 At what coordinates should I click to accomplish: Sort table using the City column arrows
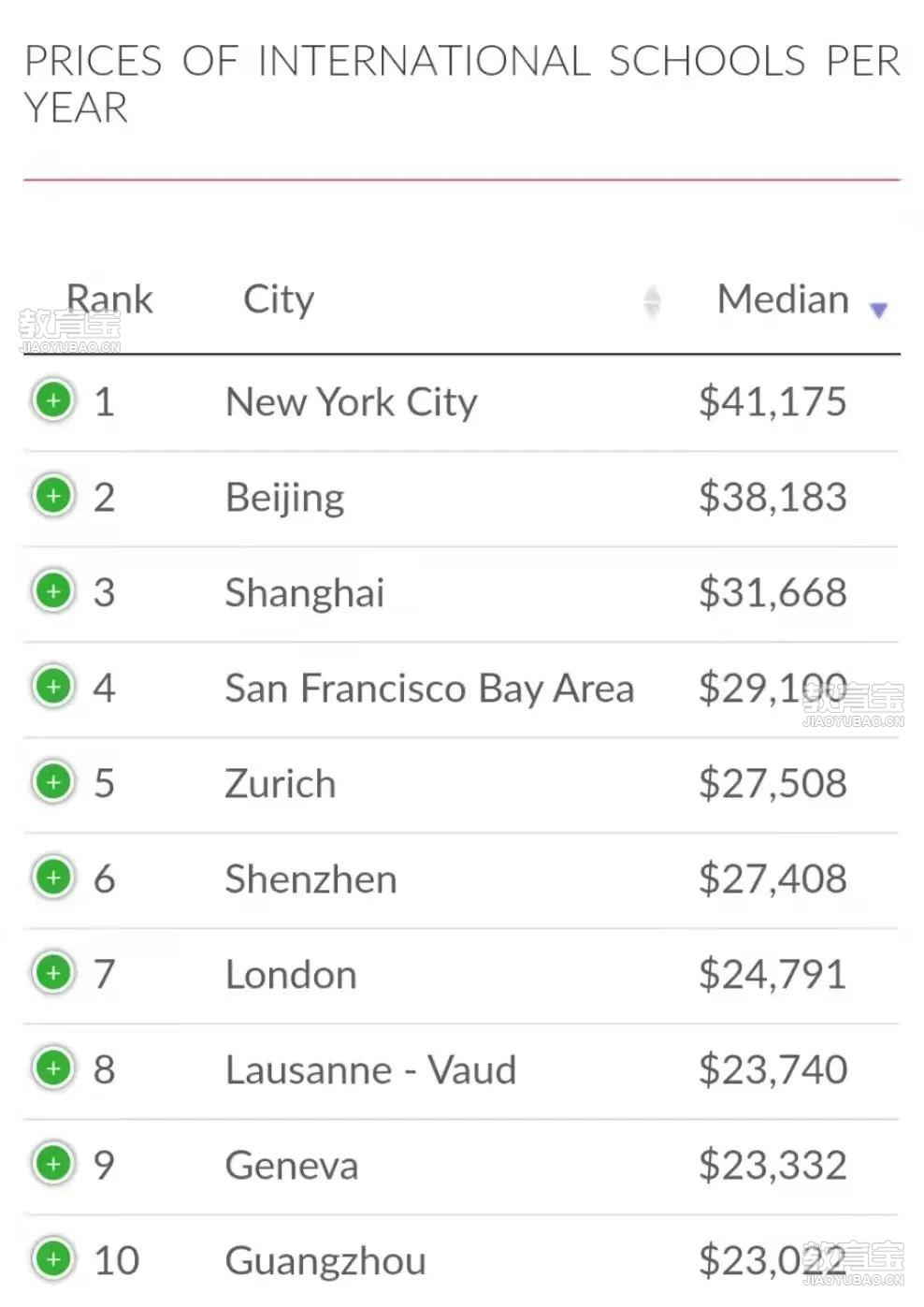pos(652,301)
